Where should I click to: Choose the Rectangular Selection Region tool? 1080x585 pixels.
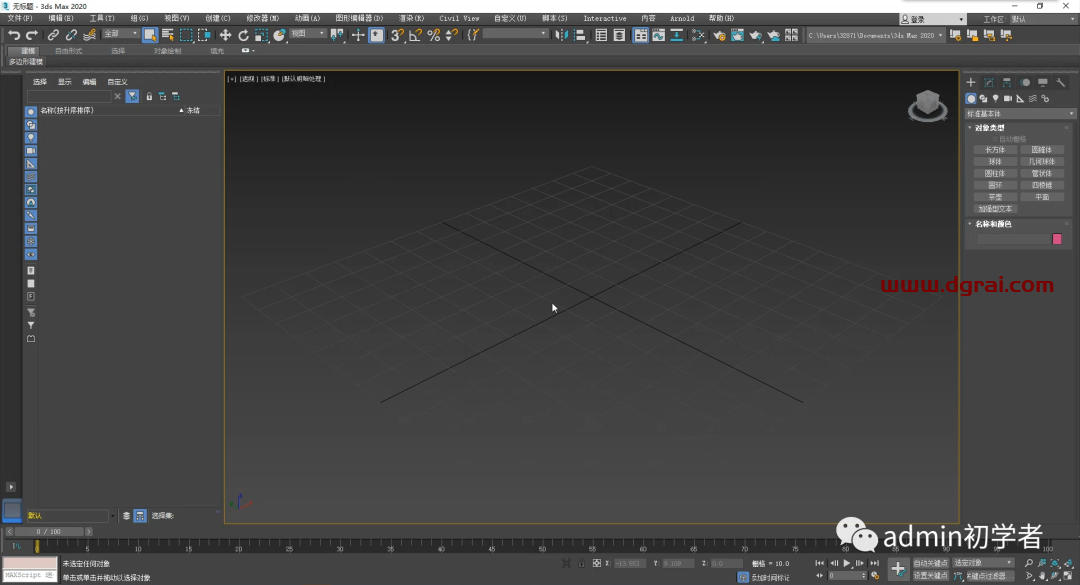click(x=186, y=35)
